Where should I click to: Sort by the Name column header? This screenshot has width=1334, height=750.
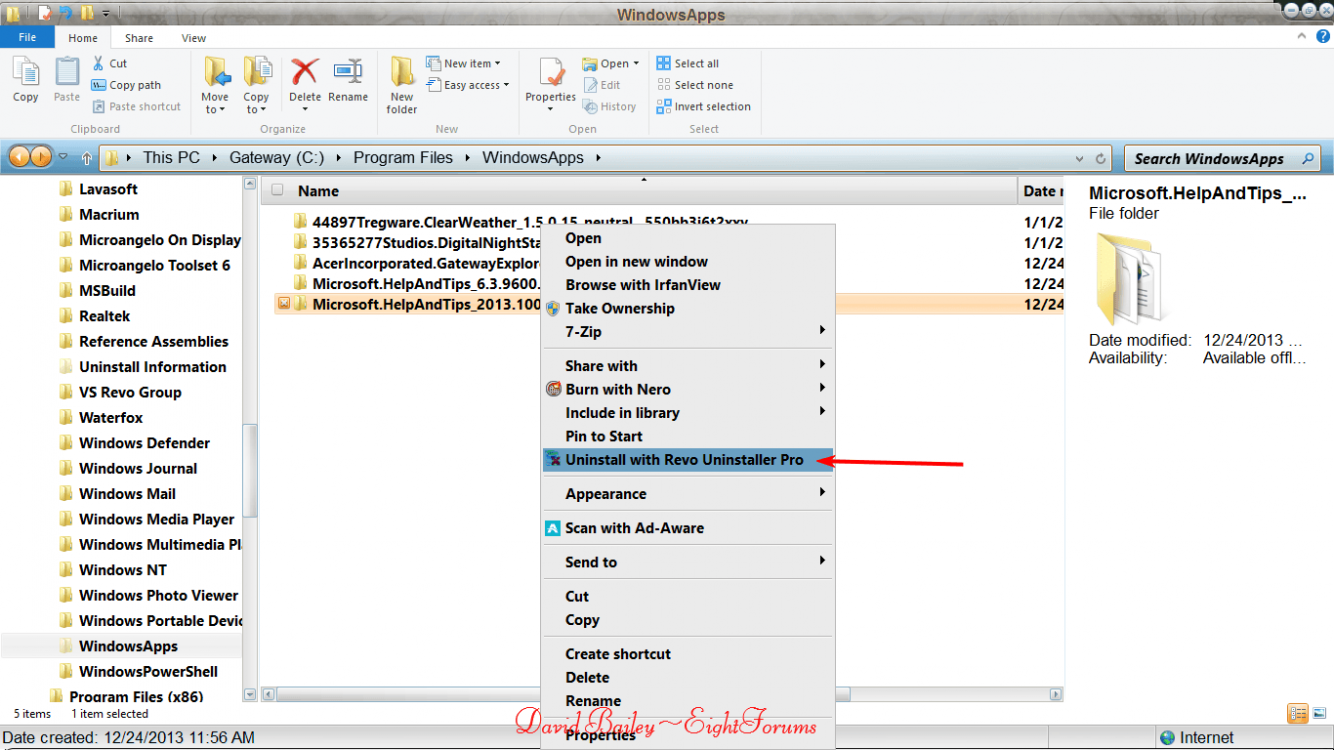[318, 190]
